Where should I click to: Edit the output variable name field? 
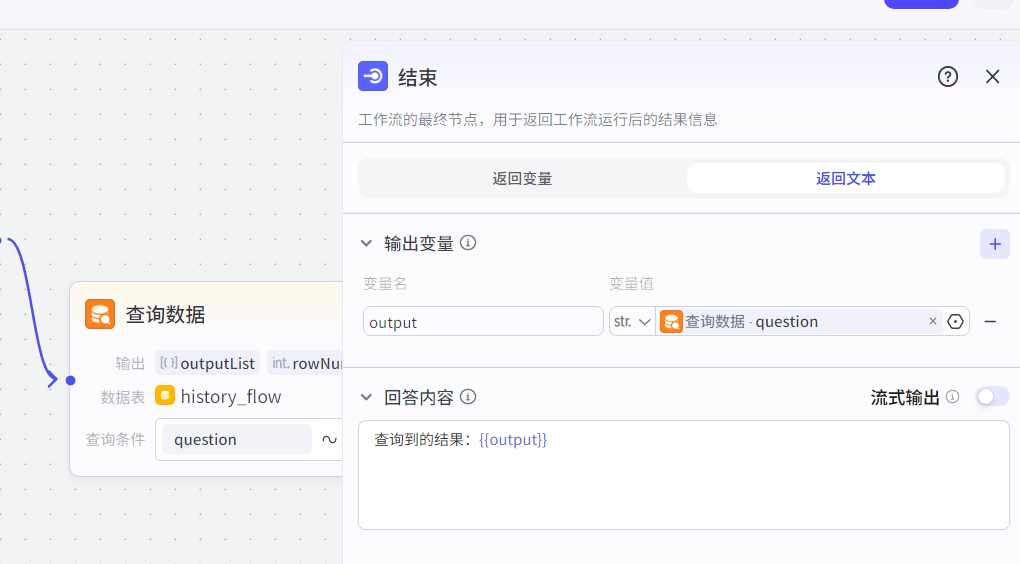[x=483, y=321]
